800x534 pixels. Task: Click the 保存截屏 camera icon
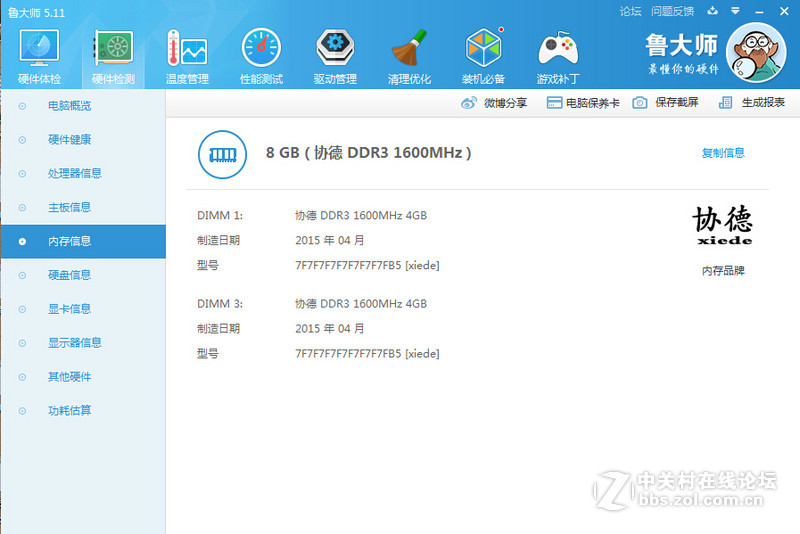tap(640, 103)
